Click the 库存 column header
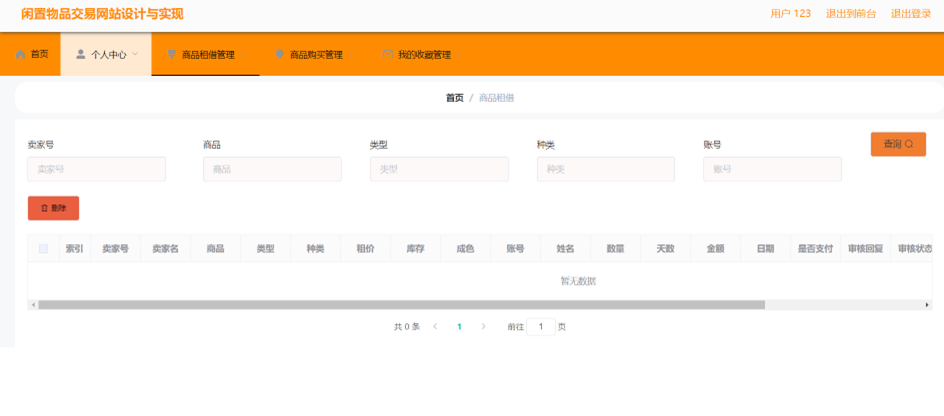The height and width of the screenshot is (416, 944). pyautogui.click(x=415, y=249)
